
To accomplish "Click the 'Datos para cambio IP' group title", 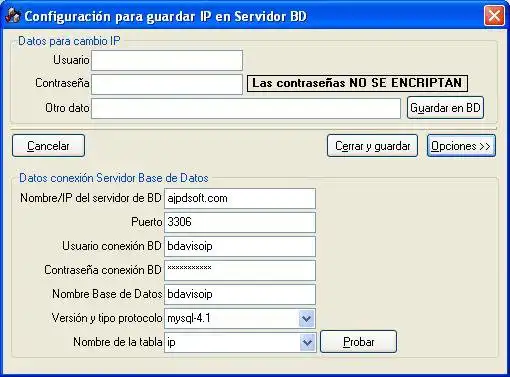I will [69, 41].
